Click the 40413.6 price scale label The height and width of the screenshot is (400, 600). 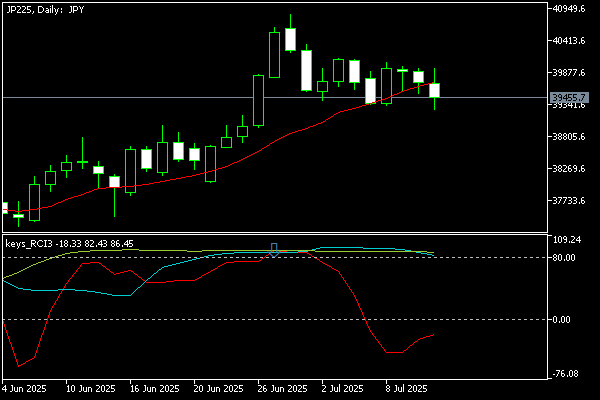(x=569, y=41)
